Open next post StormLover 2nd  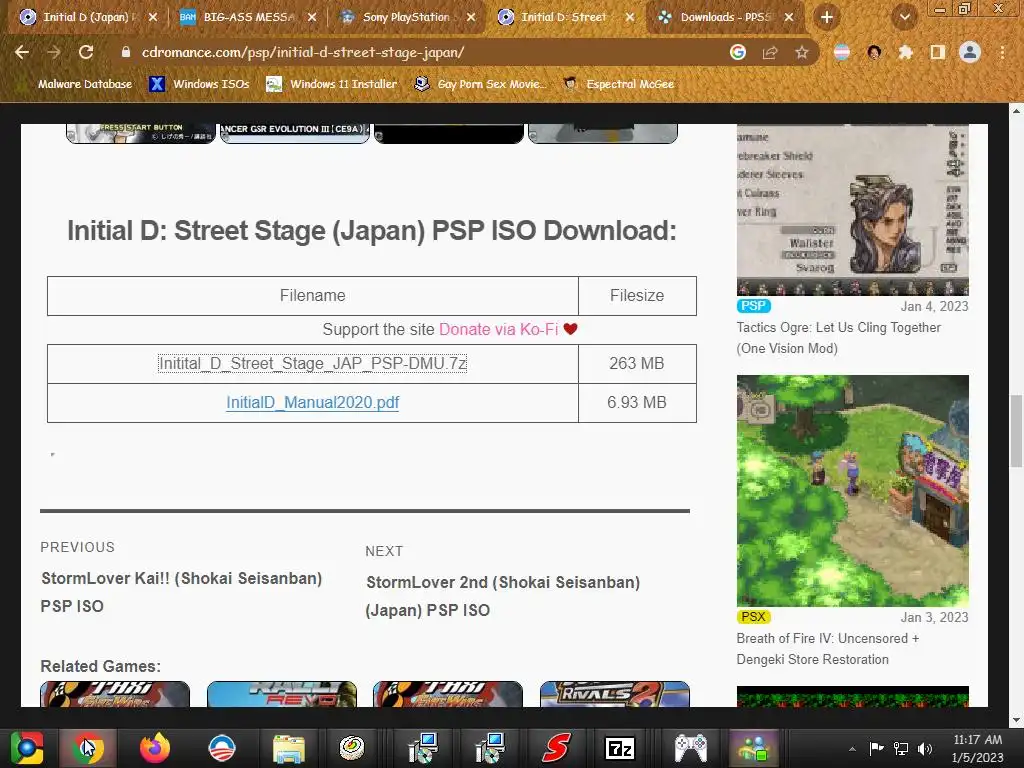pyautogui.click(x=503, y=596)
